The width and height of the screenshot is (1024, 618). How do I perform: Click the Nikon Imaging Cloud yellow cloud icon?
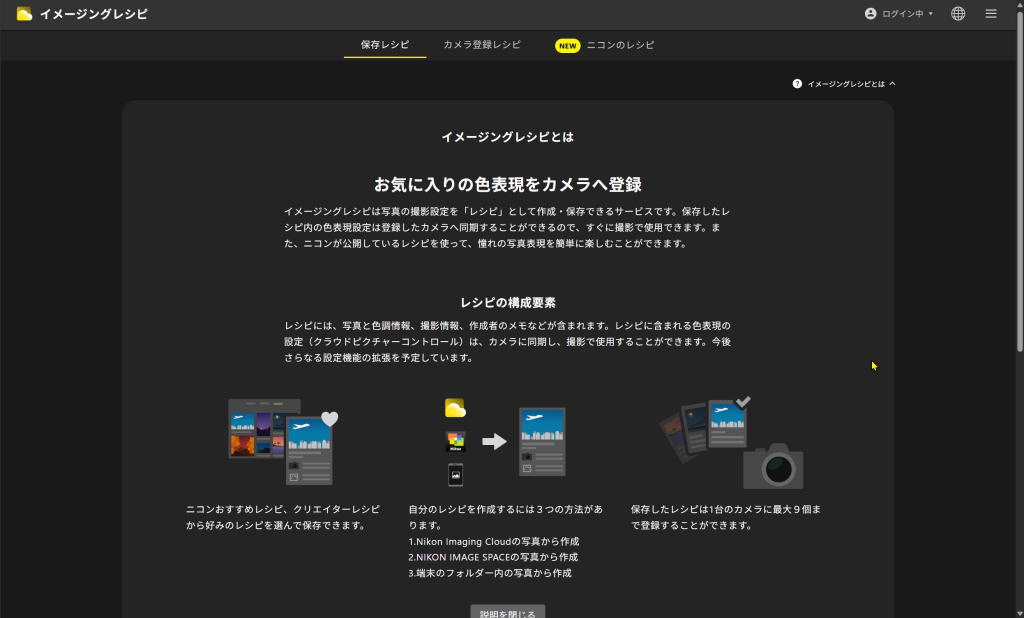click(x=455, y=408)
